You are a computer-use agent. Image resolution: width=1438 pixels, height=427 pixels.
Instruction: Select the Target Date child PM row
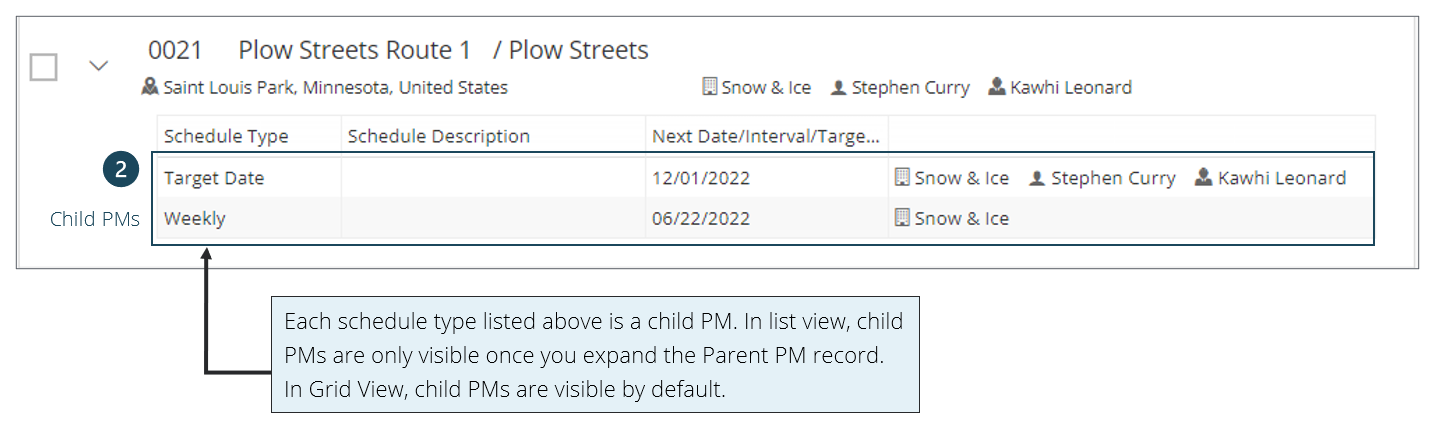pos(214,178)
